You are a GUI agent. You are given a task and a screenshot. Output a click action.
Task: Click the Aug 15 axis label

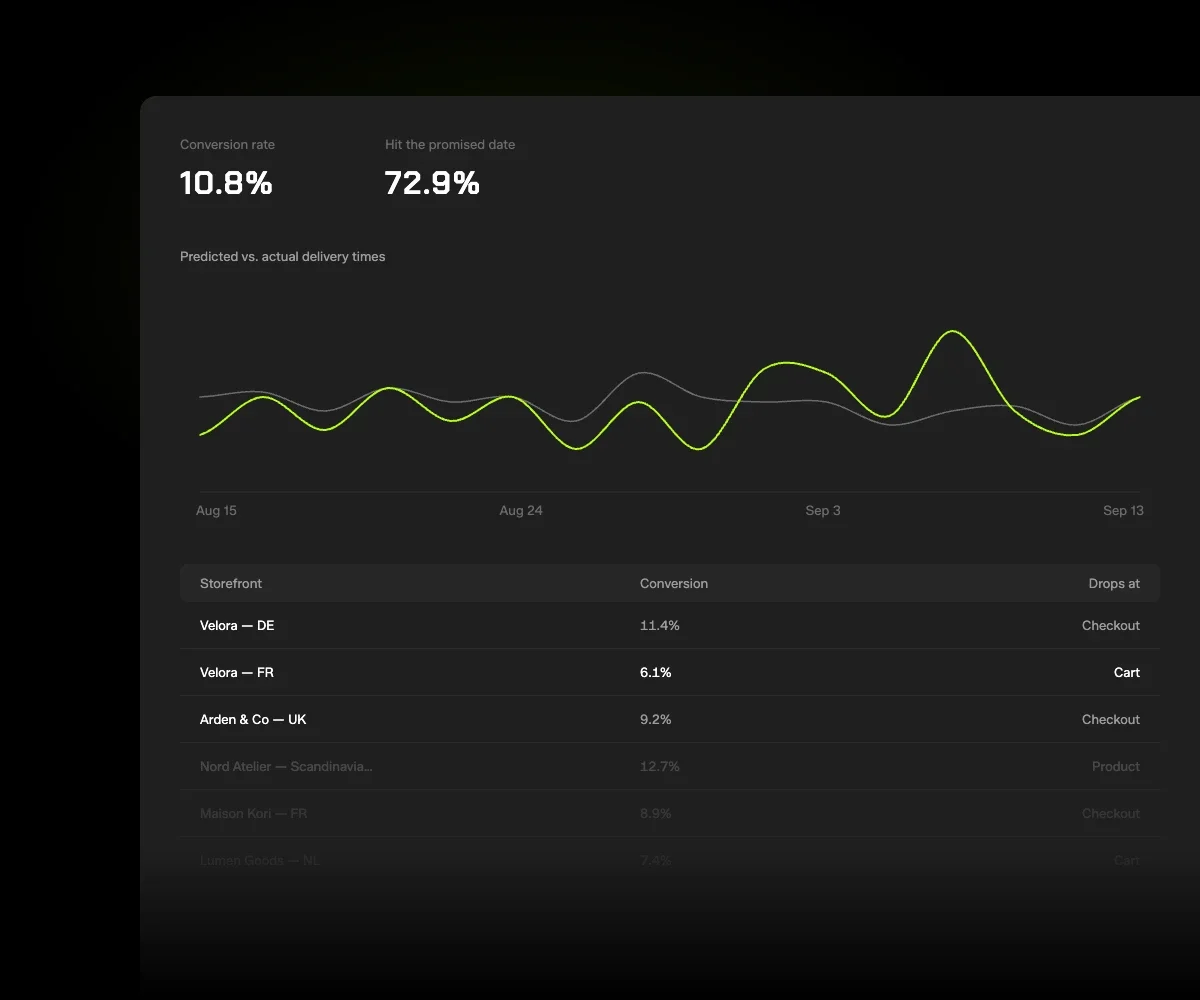(x=216, y=511)
